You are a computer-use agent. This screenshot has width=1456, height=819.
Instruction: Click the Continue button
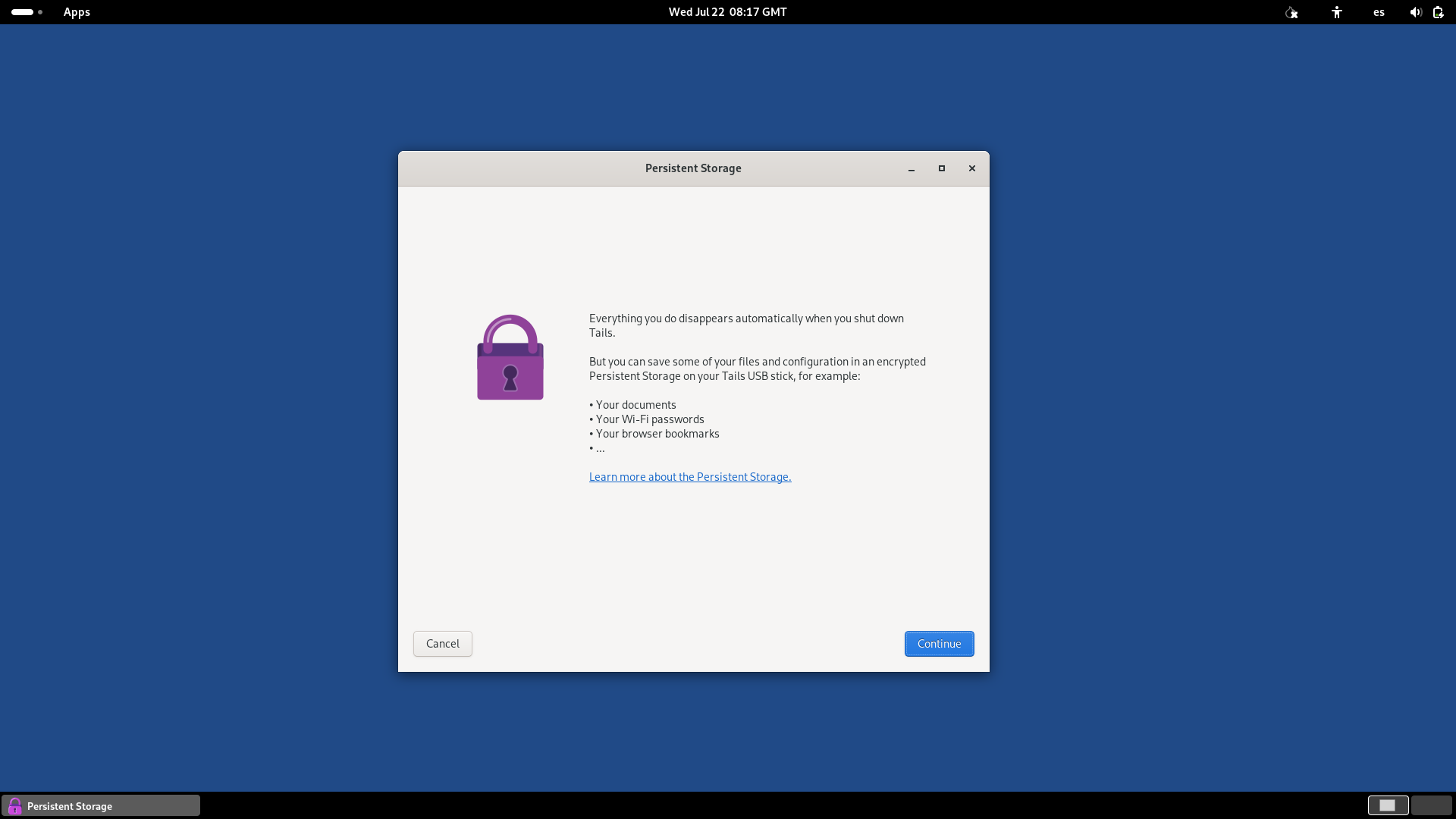(x=939, y=644)
